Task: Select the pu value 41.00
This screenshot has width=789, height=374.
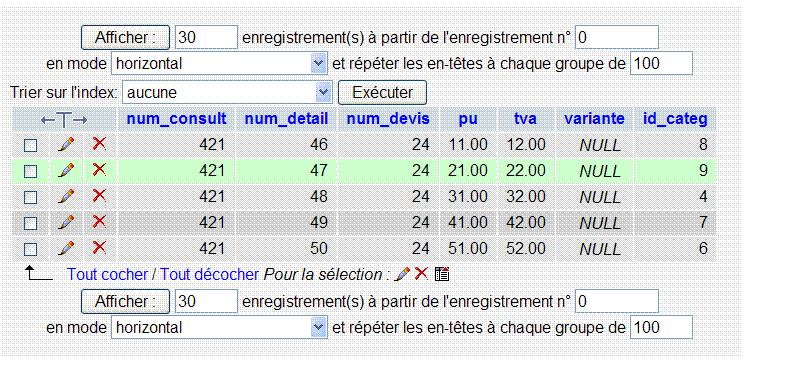Action: (468, 222)
